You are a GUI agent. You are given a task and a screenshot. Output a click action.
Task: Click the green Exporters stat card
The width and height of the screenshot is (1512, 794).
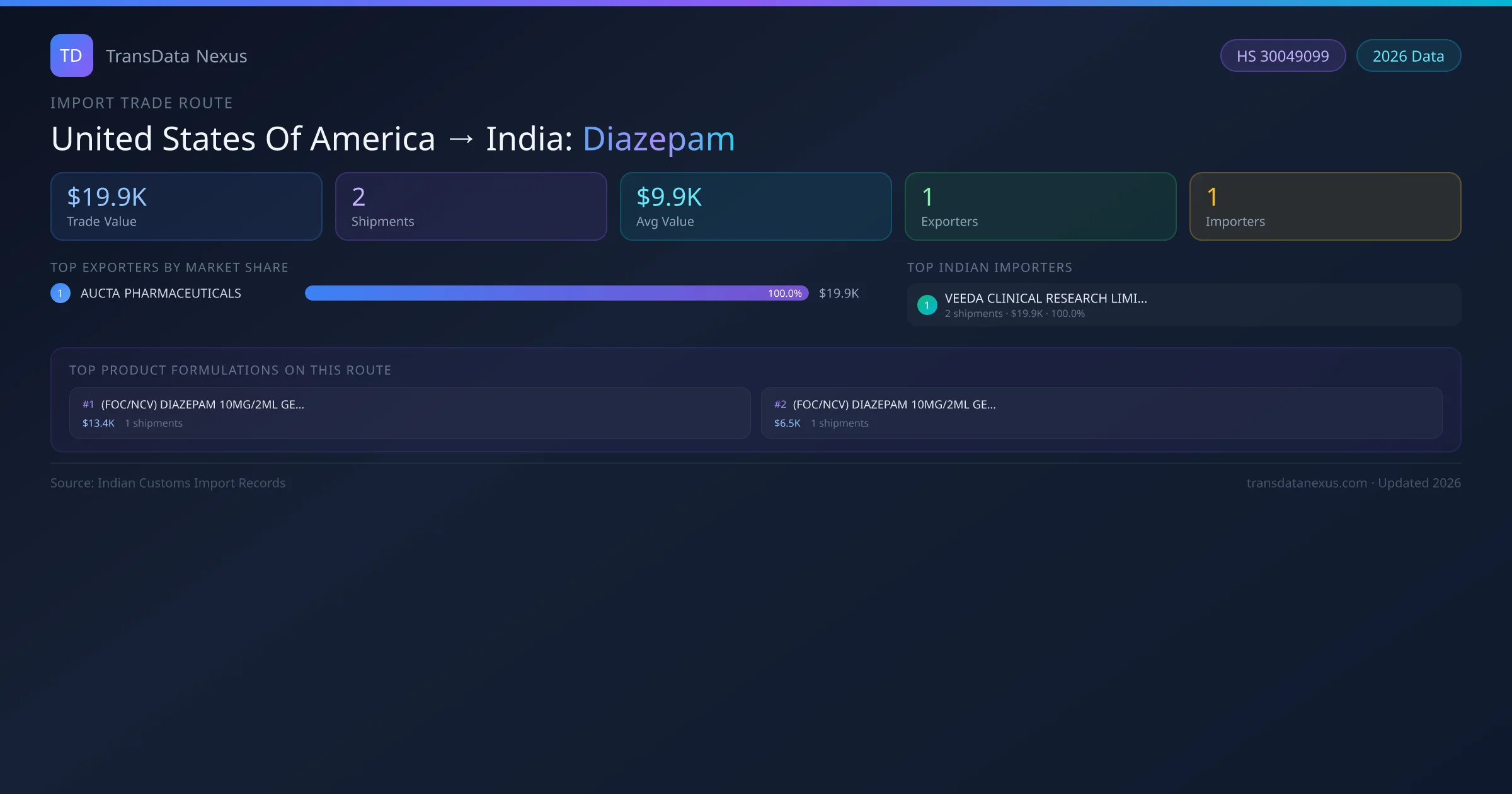click(x=1040, y=206)
